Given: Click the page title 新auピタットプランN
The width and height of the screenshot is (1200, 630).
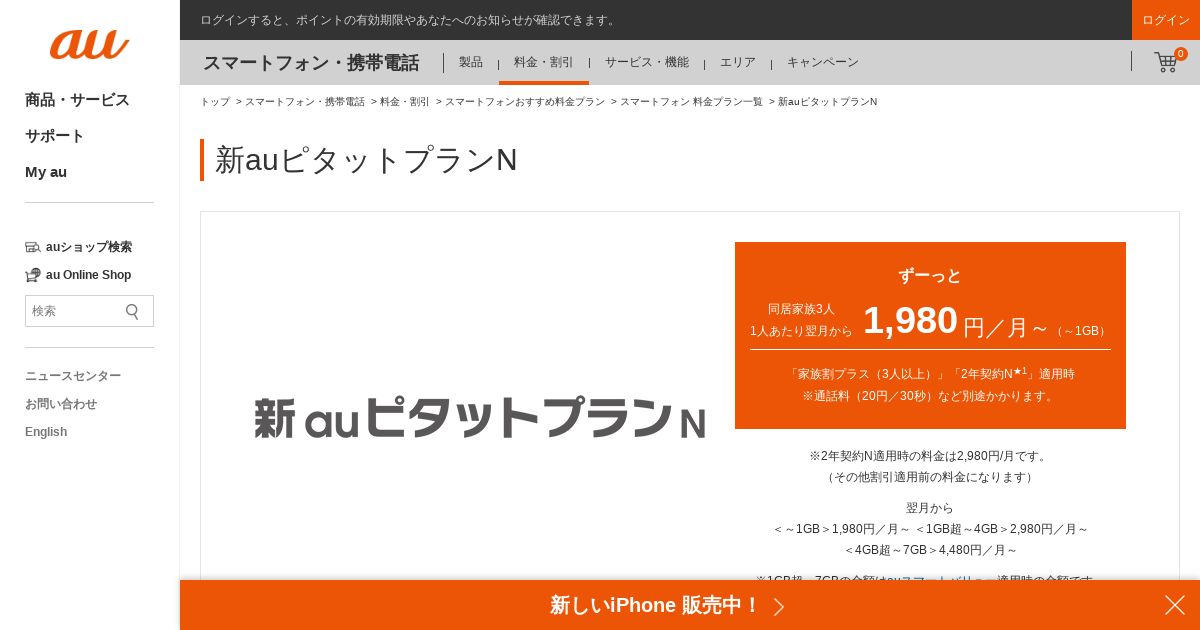Looking at the screenshot, I should [366, 160].
